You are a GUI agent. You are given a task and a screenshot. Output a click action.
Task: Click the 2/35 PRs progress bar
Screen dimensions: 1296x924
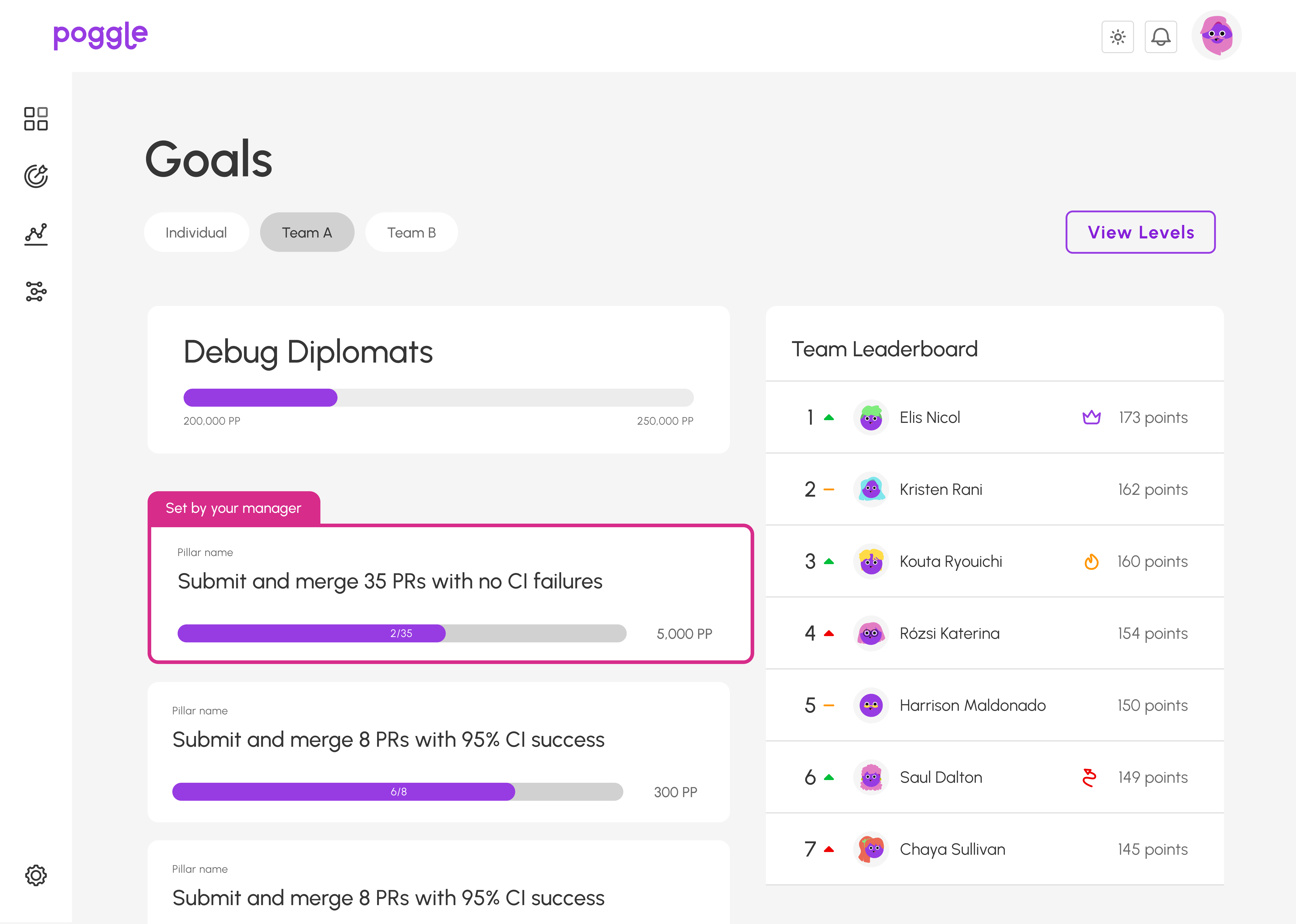tap(401, 633)
